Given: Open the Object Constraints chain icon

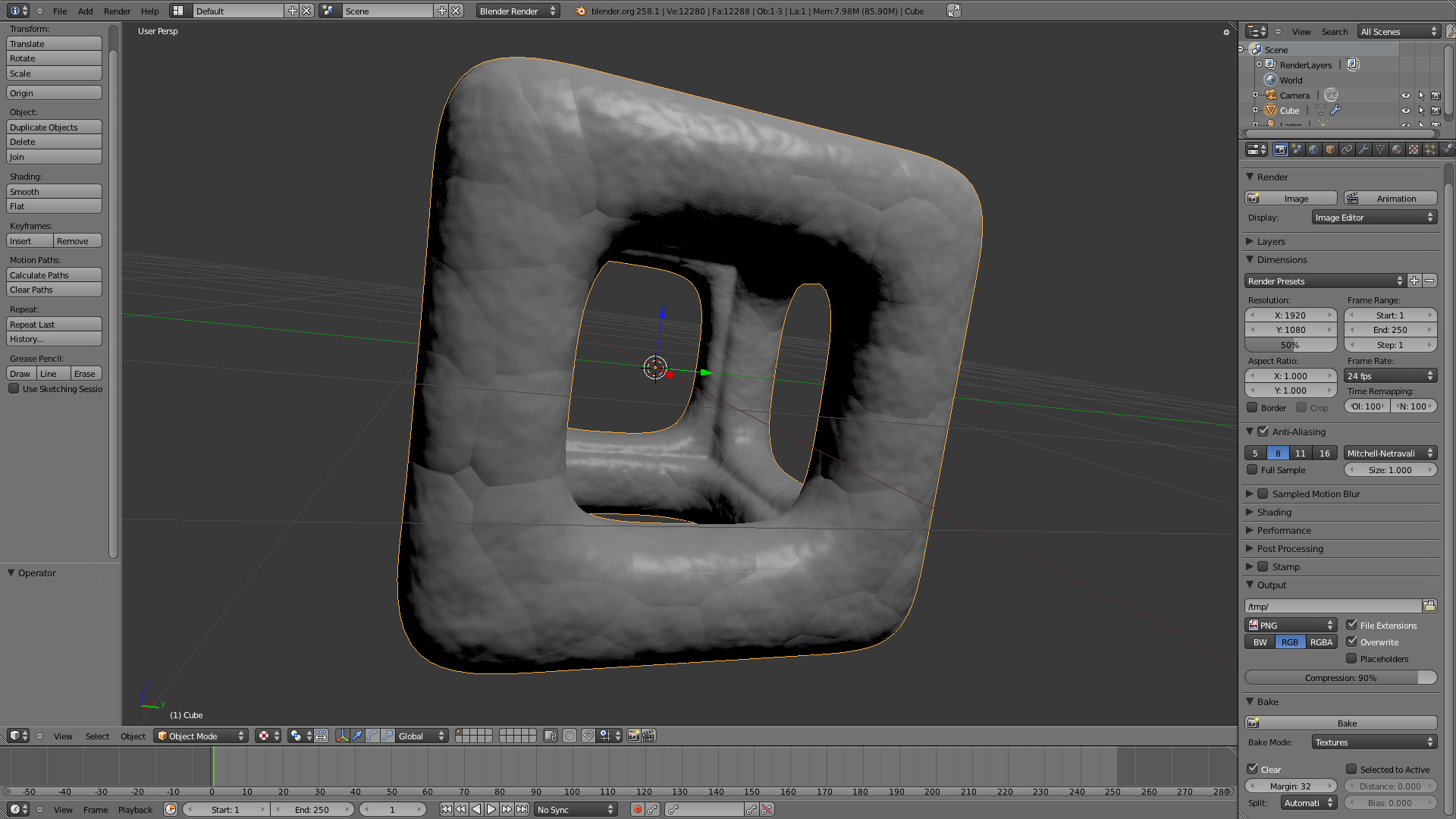Looking at the screenshot, I should point(1347,149).
